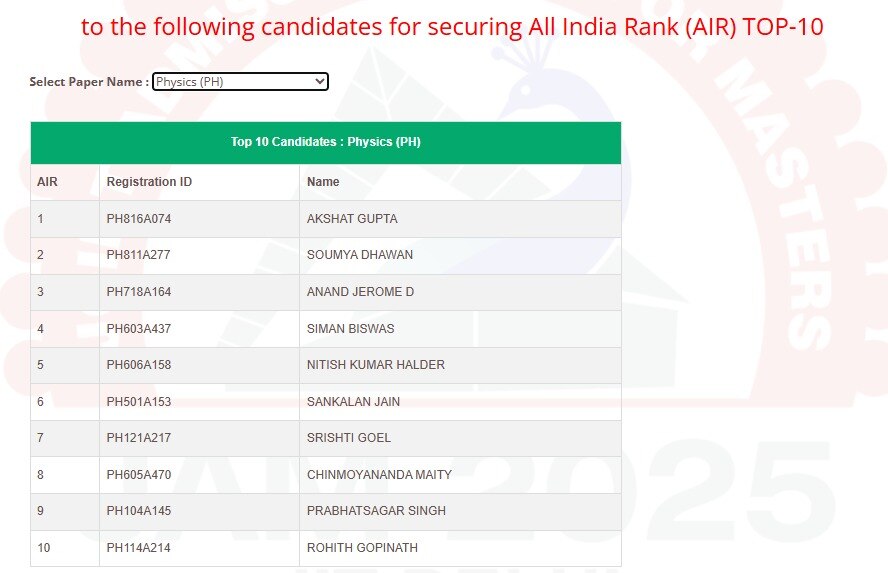888x573 pixels.
Task: Select the name SOUMYA DHAWAN
Action: click(x=359, y=255)
